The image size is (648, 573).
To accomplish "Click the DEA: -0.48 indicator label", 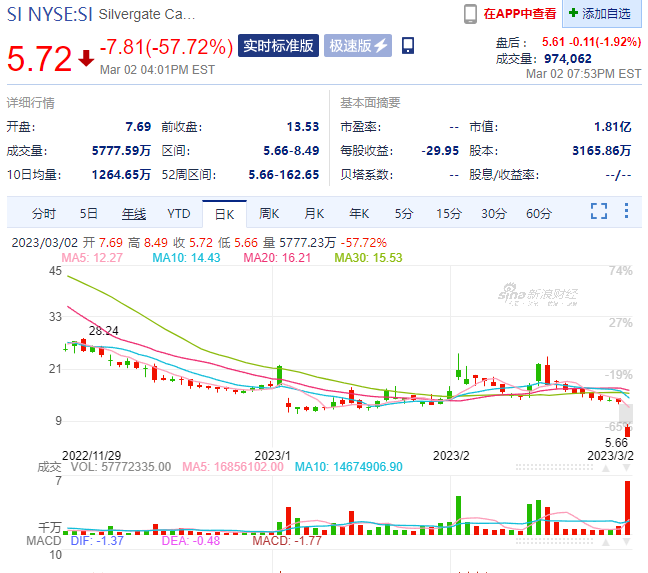I will click(191, 540).
